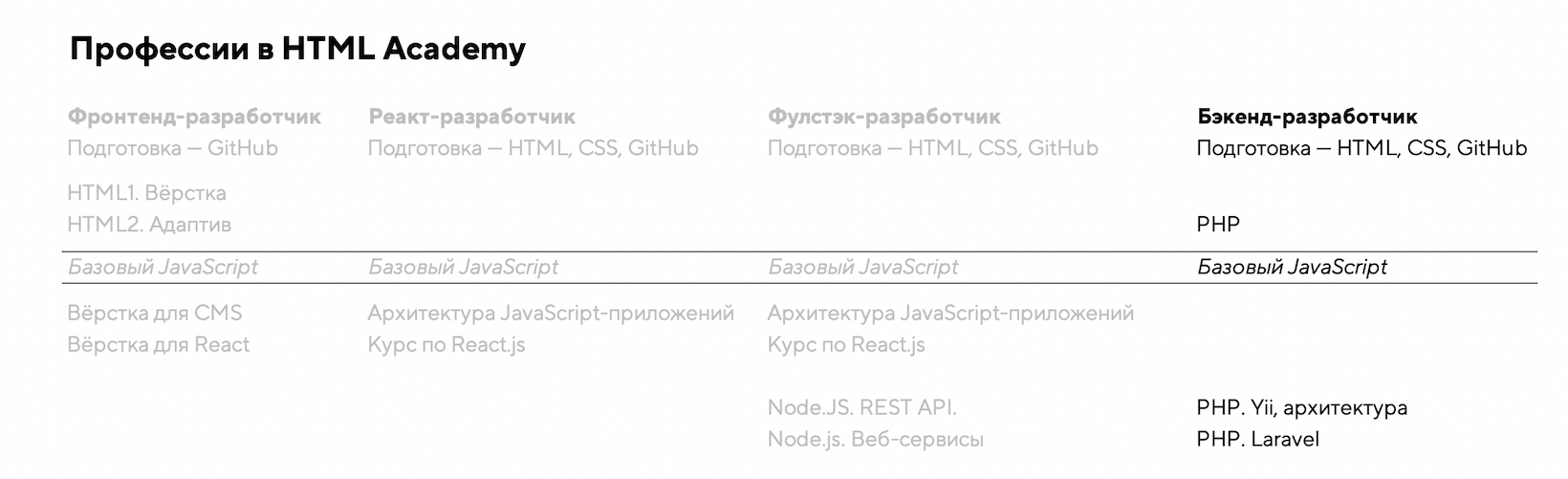
Task: Click "Курс по React.js" under Фулстэк-разработчик
Action: [x=845, y=344]
